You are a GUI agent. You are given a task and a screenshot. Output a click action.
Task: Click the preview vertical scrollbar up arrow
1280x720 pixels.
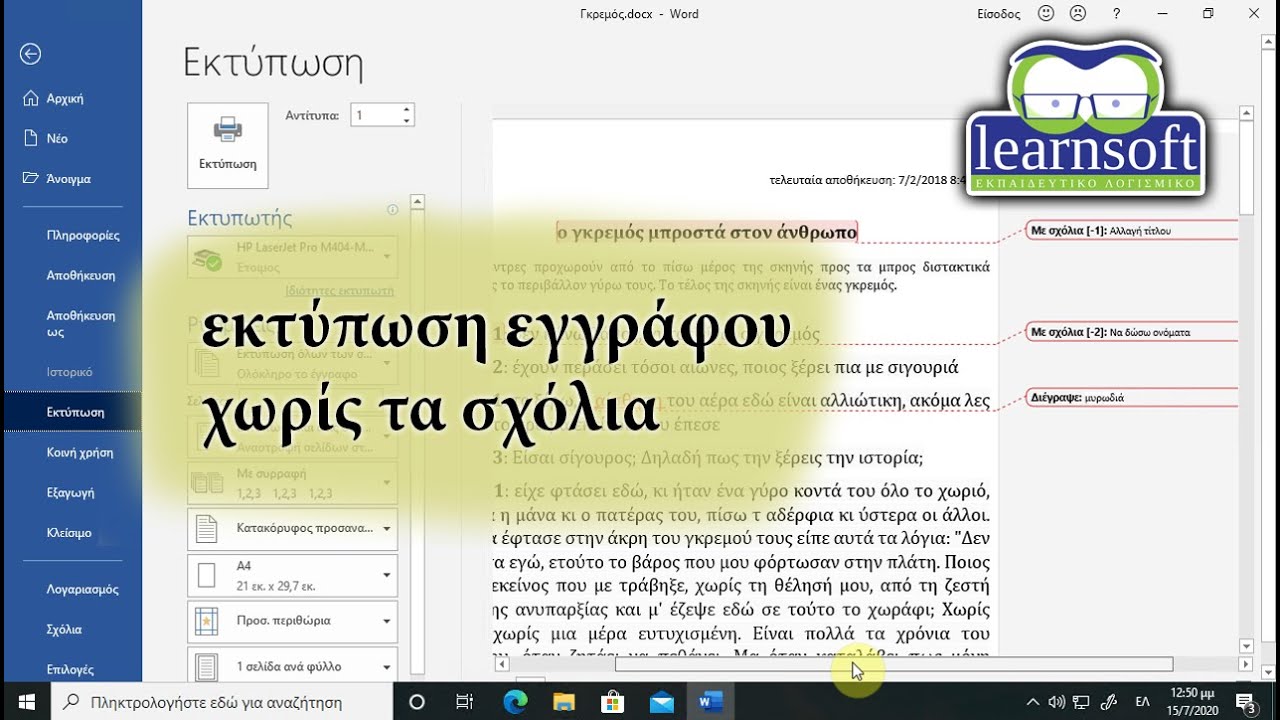click(1246, 114)
